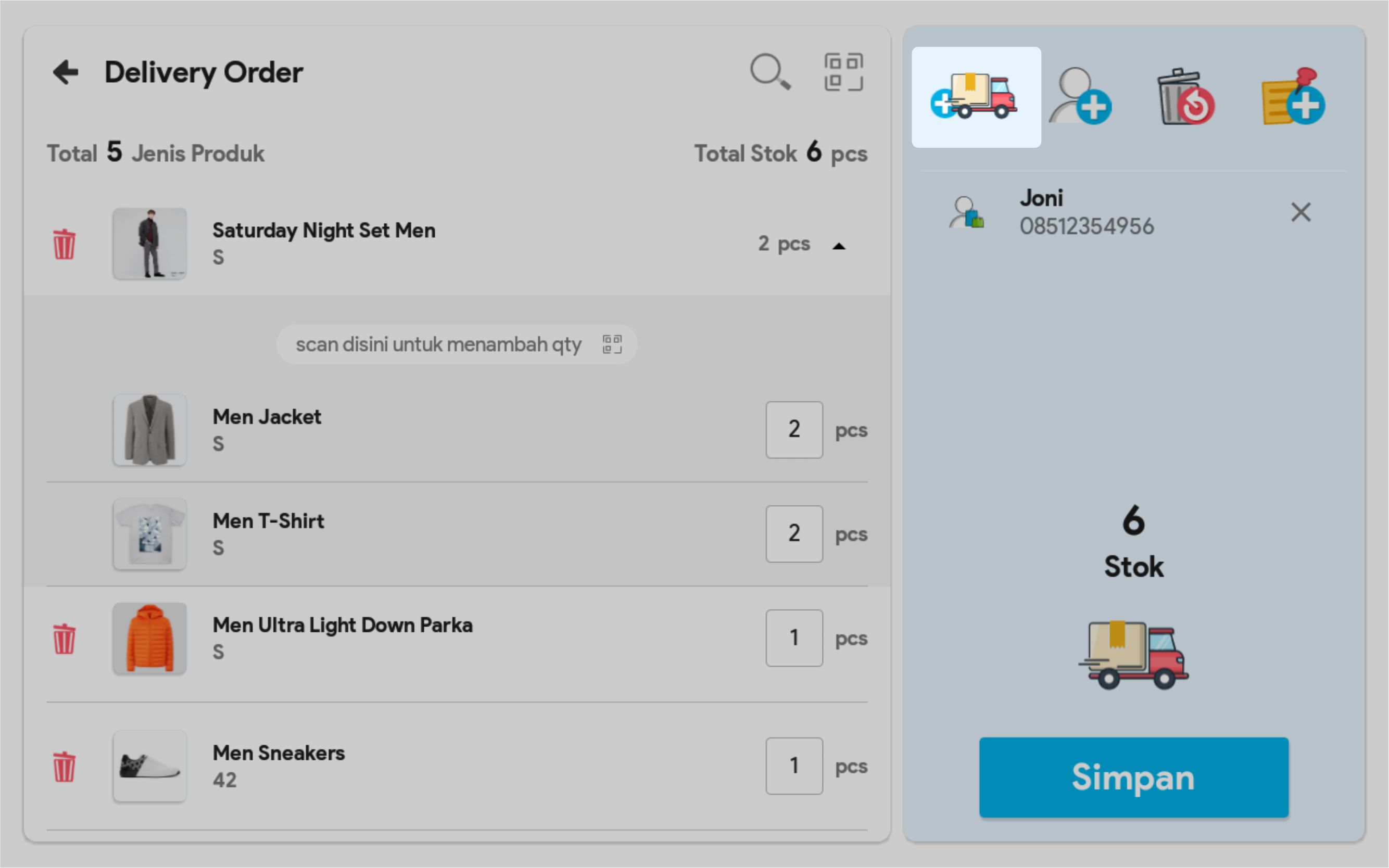Edit Men Ultra Light Down Parka quantity
1389x868 pixels.
pos(793,638)
